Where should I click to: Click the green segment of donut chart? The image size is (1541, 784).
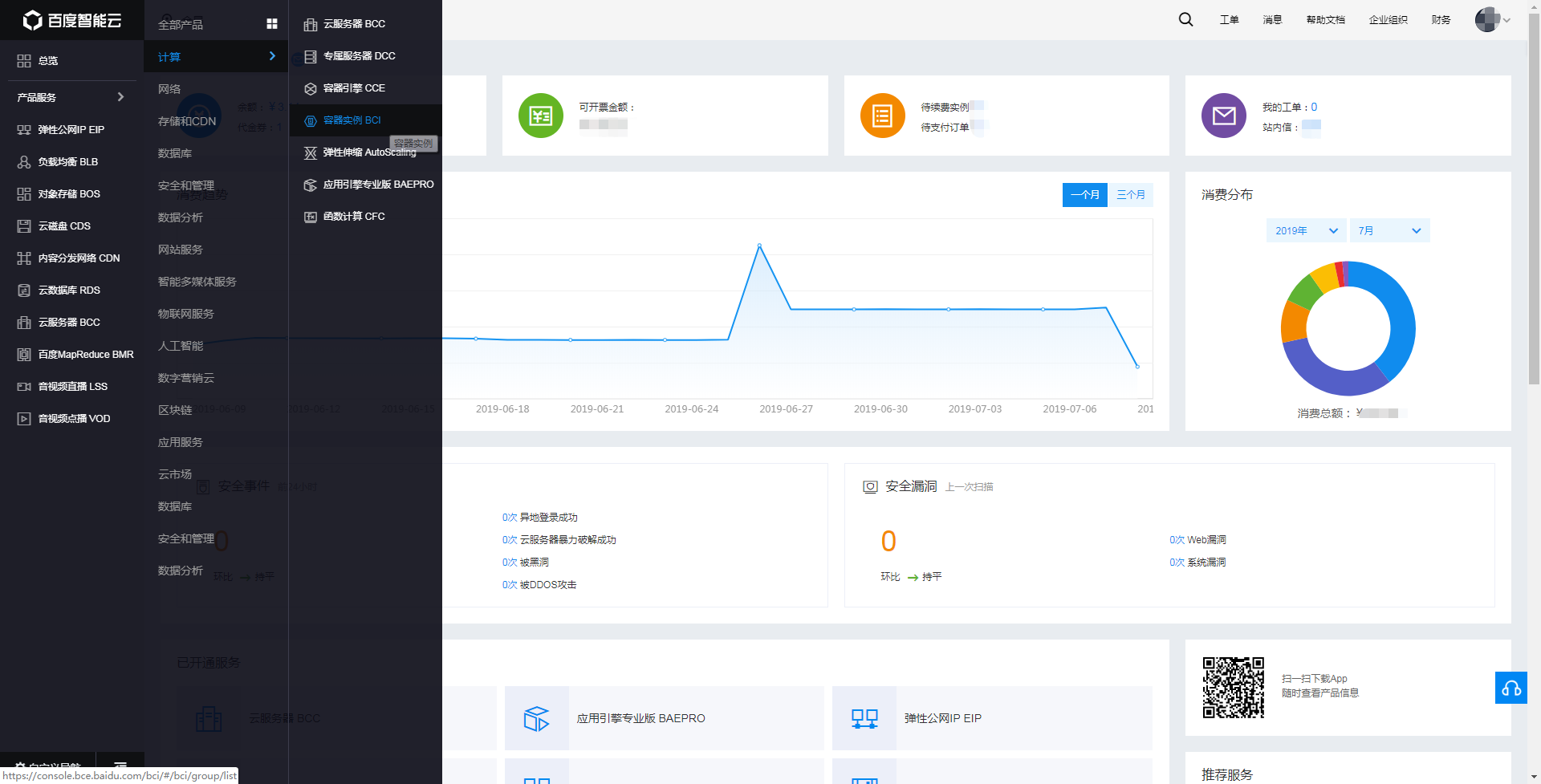pos(1306,290)
